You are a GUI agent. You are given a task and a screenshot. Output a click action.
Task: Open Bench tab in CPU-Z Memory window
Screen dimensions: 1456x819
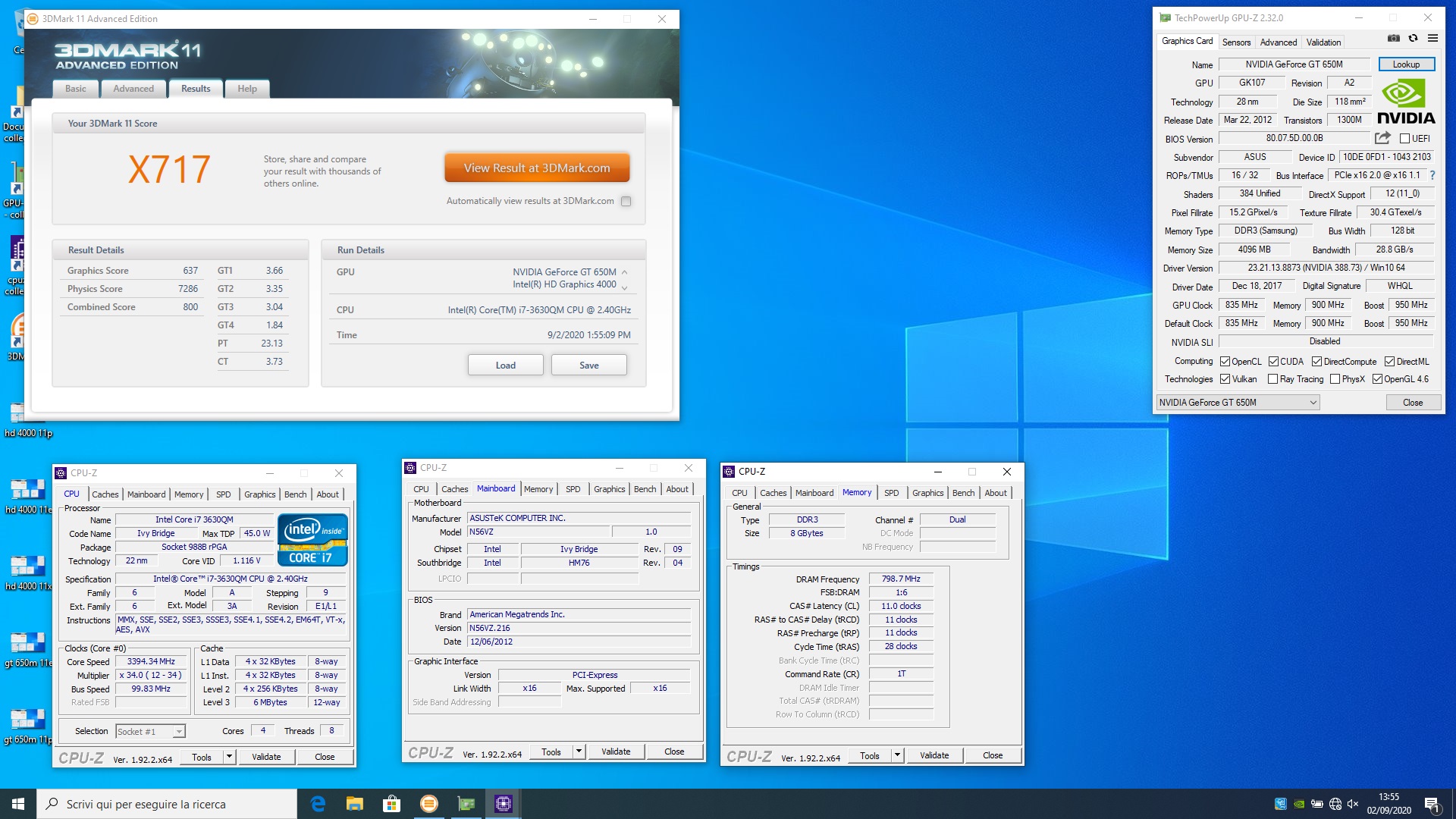[x=963, y=493]
